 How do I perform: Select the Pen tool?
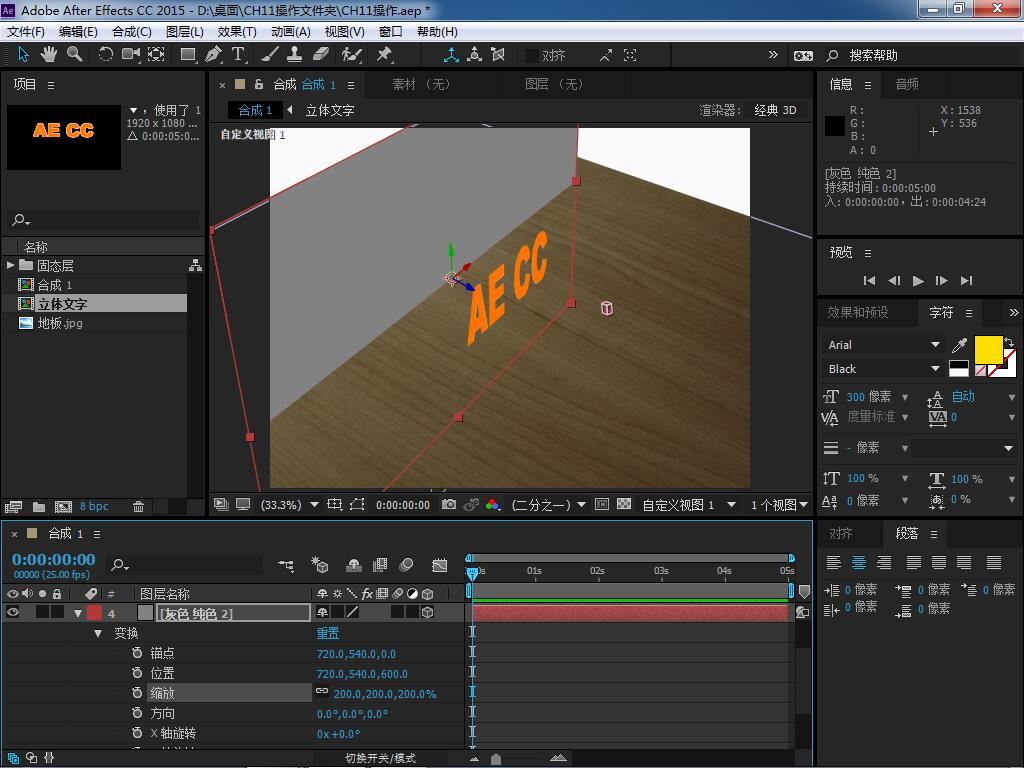point(213,55)
